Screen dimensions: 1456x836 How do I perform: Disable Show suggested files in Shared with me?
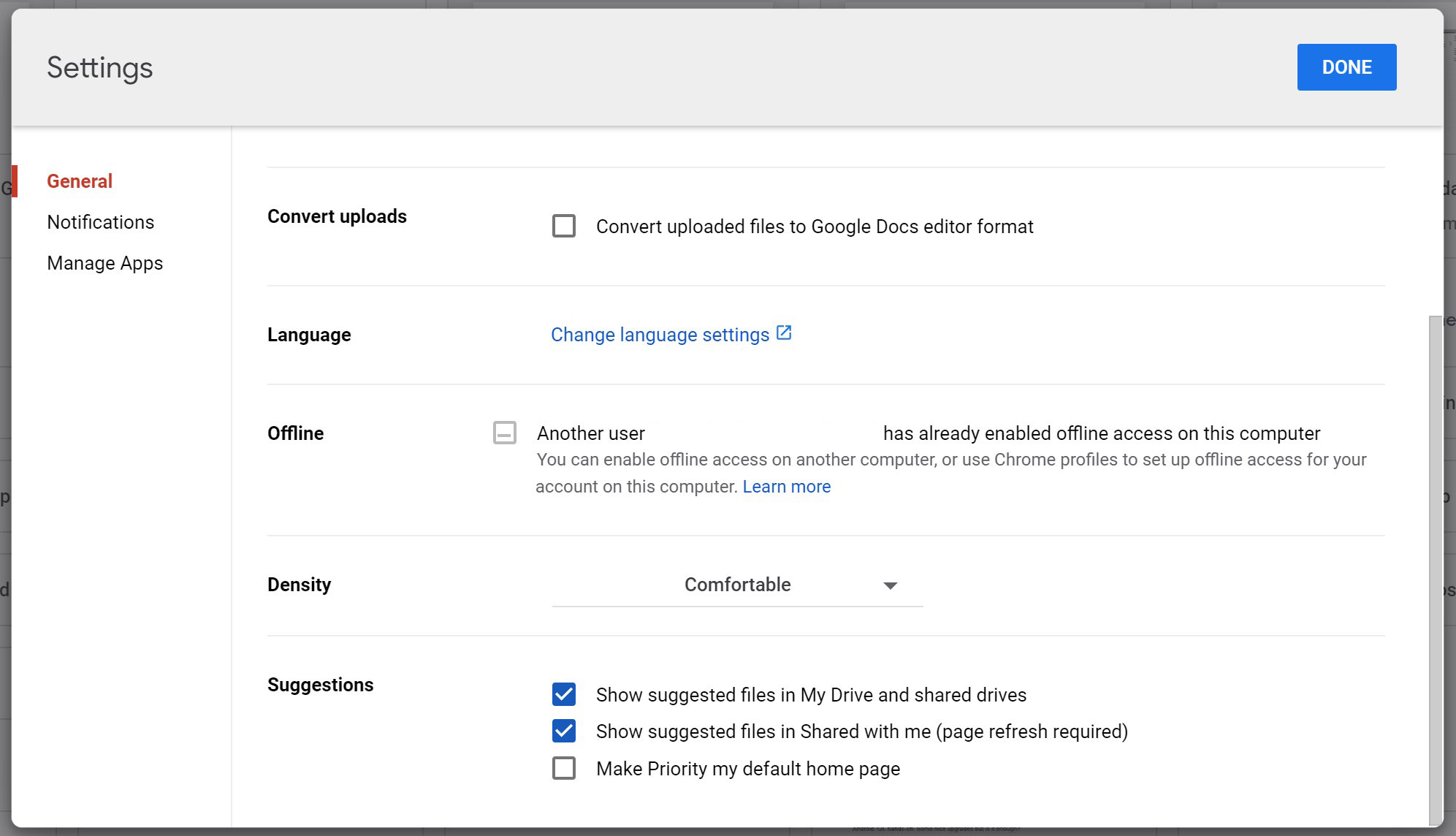(x=563, y=731)
